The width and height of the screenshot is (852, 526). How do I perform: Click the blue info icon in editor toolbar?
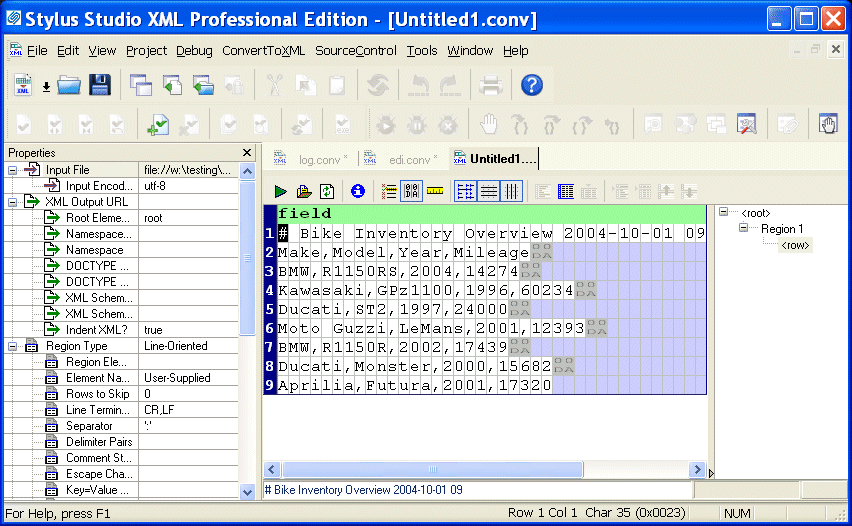[357, 191]
